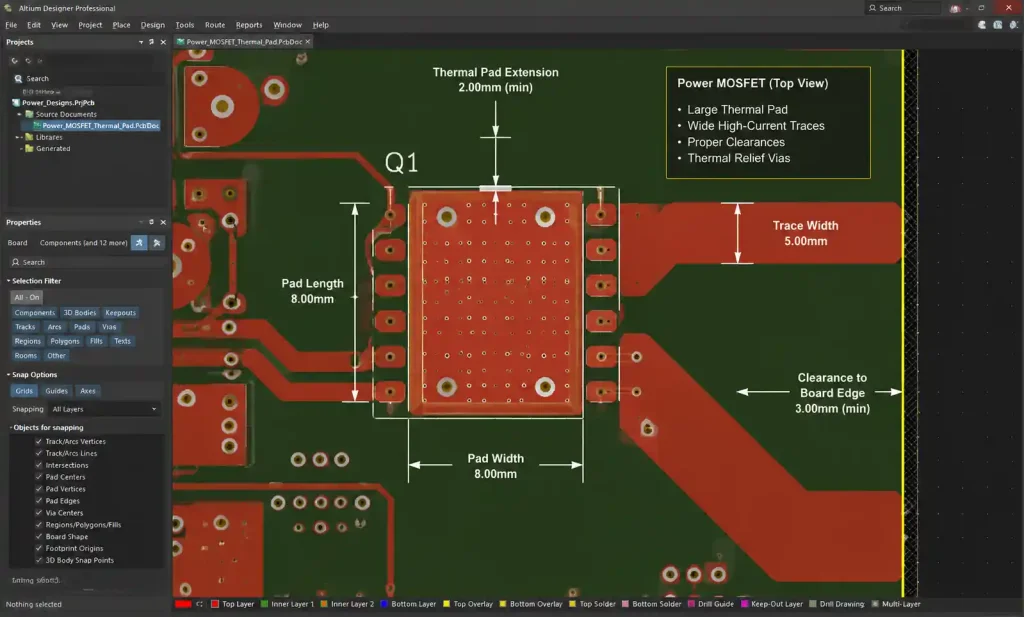Click the Keep-Out Layer magenta swatch
1024x617 pixels.
click(x=744, y=605)
